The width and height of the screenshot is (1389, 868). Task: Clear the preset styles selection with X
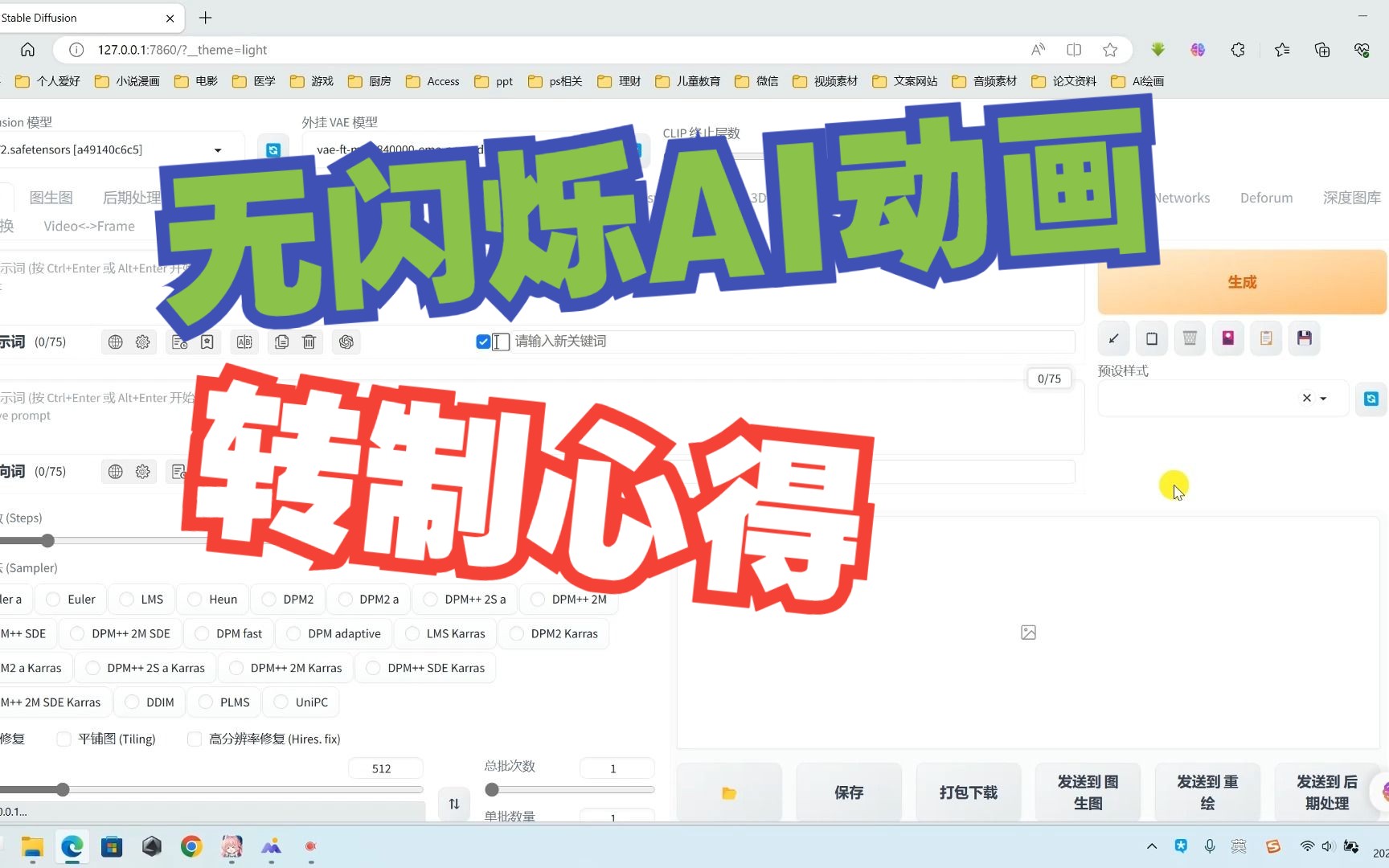tap(1307, 398)
